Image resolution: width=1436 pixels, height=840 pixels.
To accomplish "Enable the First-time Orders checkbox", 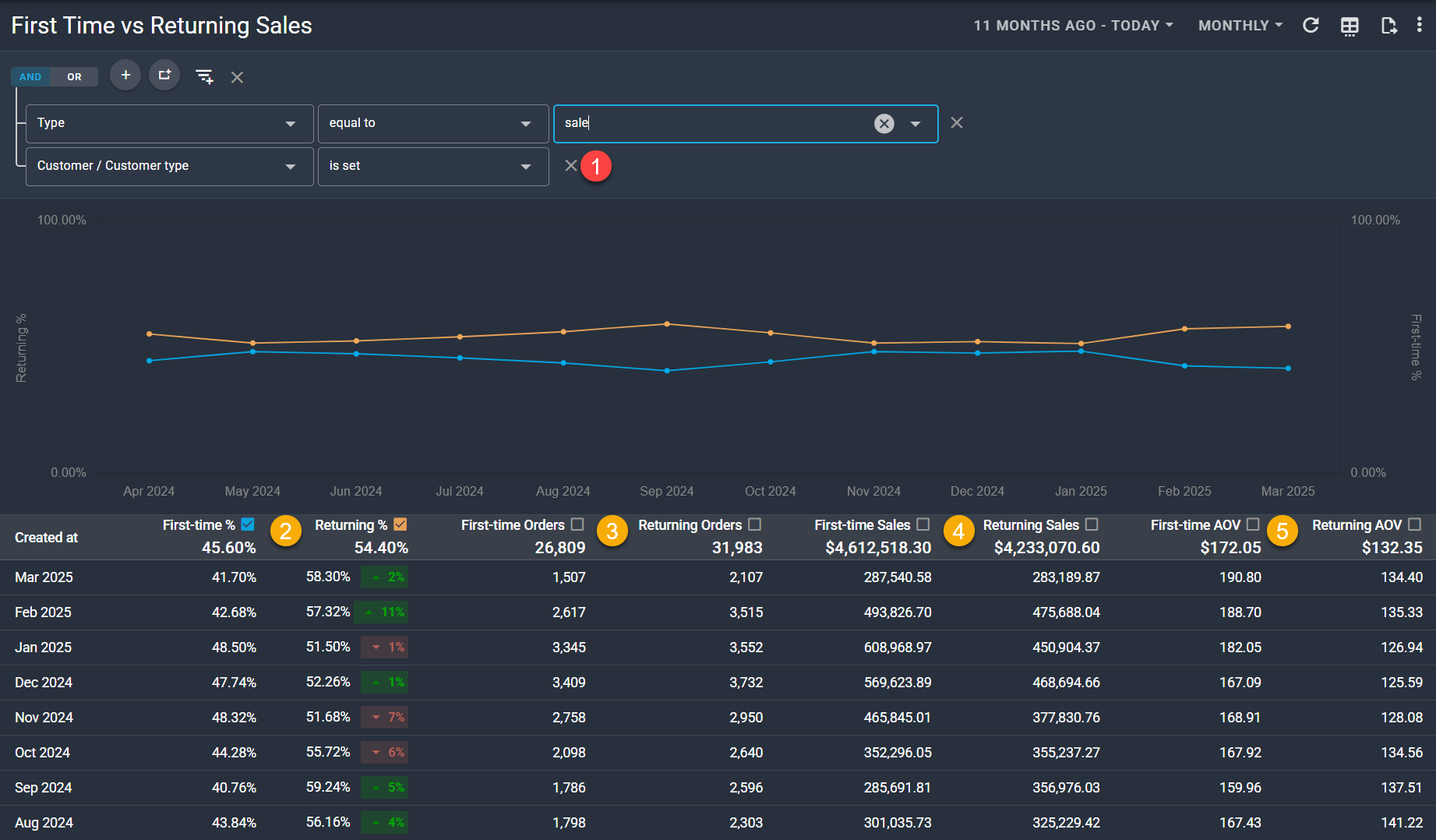I will (x=577, y=524).
